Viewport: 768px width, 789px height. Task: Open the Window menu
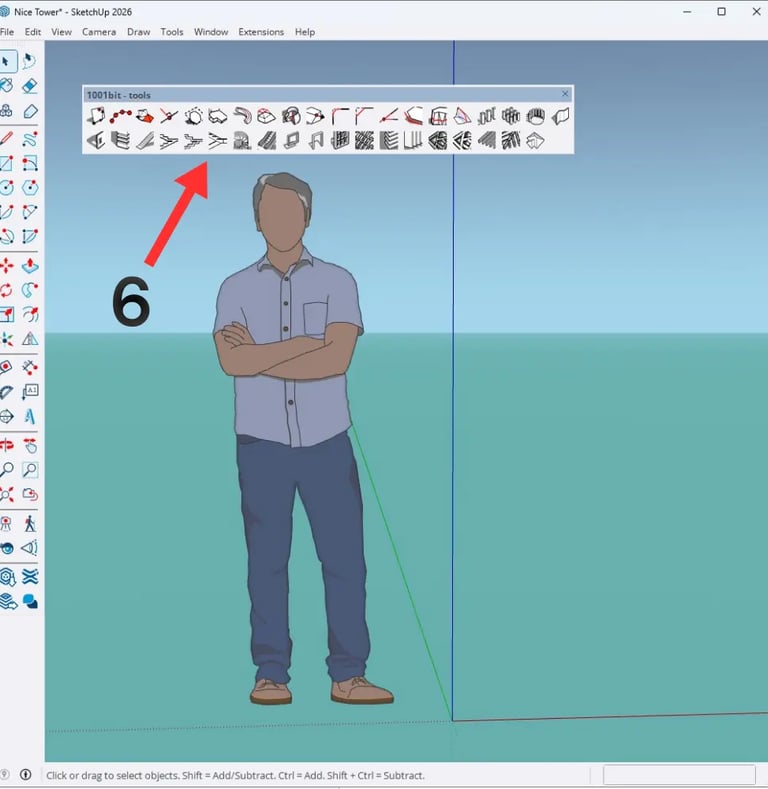(x=211, y=32)
